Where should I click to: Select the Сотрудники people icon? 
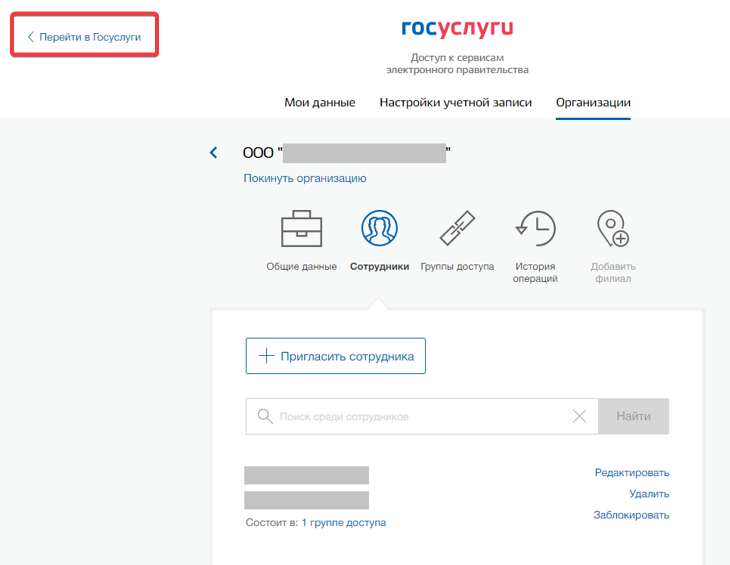[379, 228]
